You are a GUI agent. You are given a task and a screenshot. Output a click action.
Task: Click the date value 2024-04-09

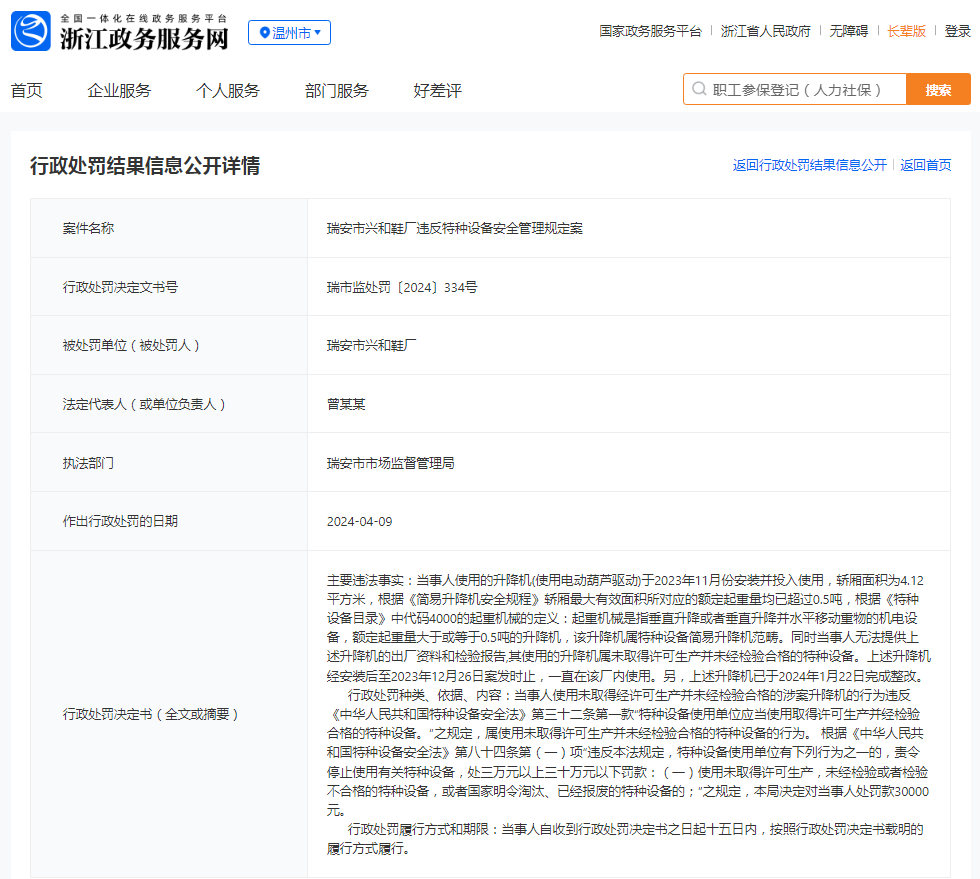tap(359, 521)
